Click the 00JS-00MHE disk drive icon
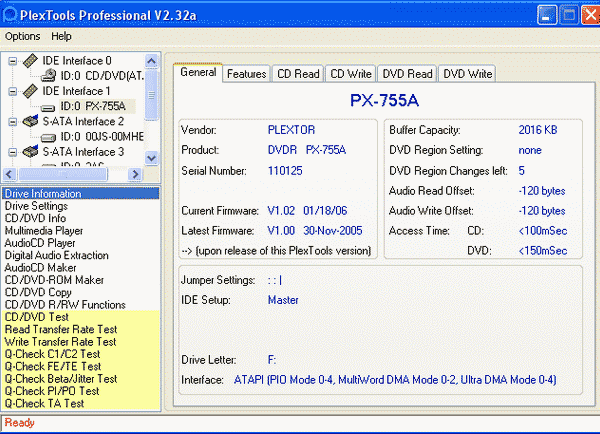This screenshot has height=434, width=600. tap(48, 137)
